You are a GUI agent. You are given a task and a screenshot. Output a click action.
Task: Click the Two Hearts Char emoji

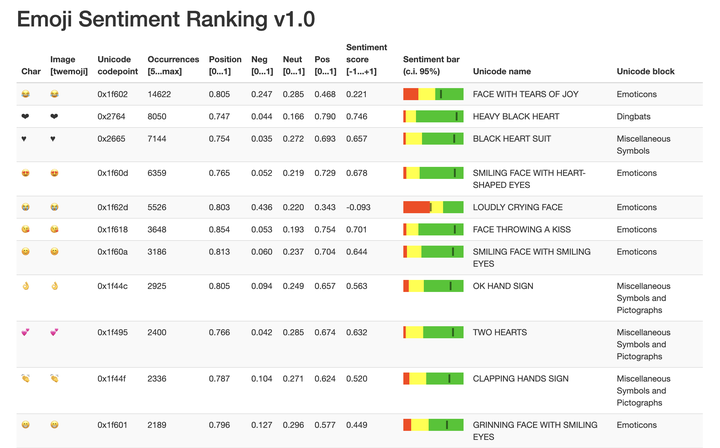tap(26, 332)
